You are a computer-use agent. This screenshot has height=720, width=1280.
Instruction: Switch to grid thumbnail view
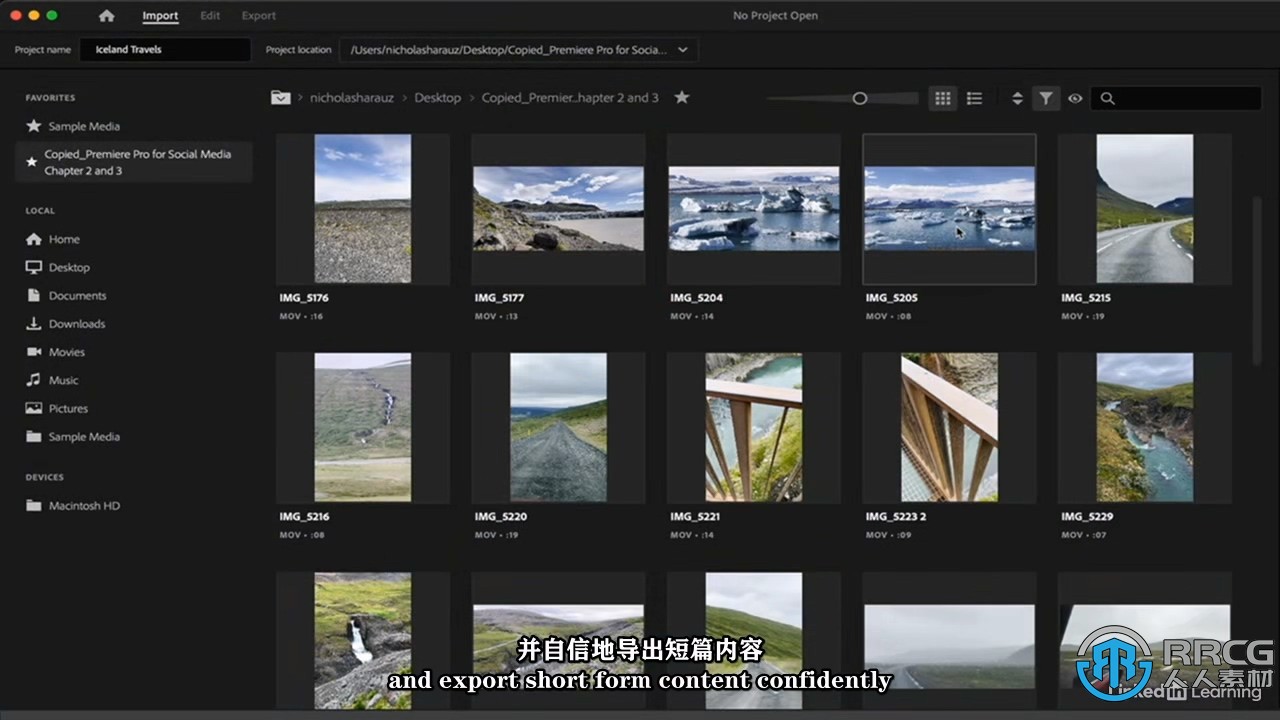pos(942,98)
